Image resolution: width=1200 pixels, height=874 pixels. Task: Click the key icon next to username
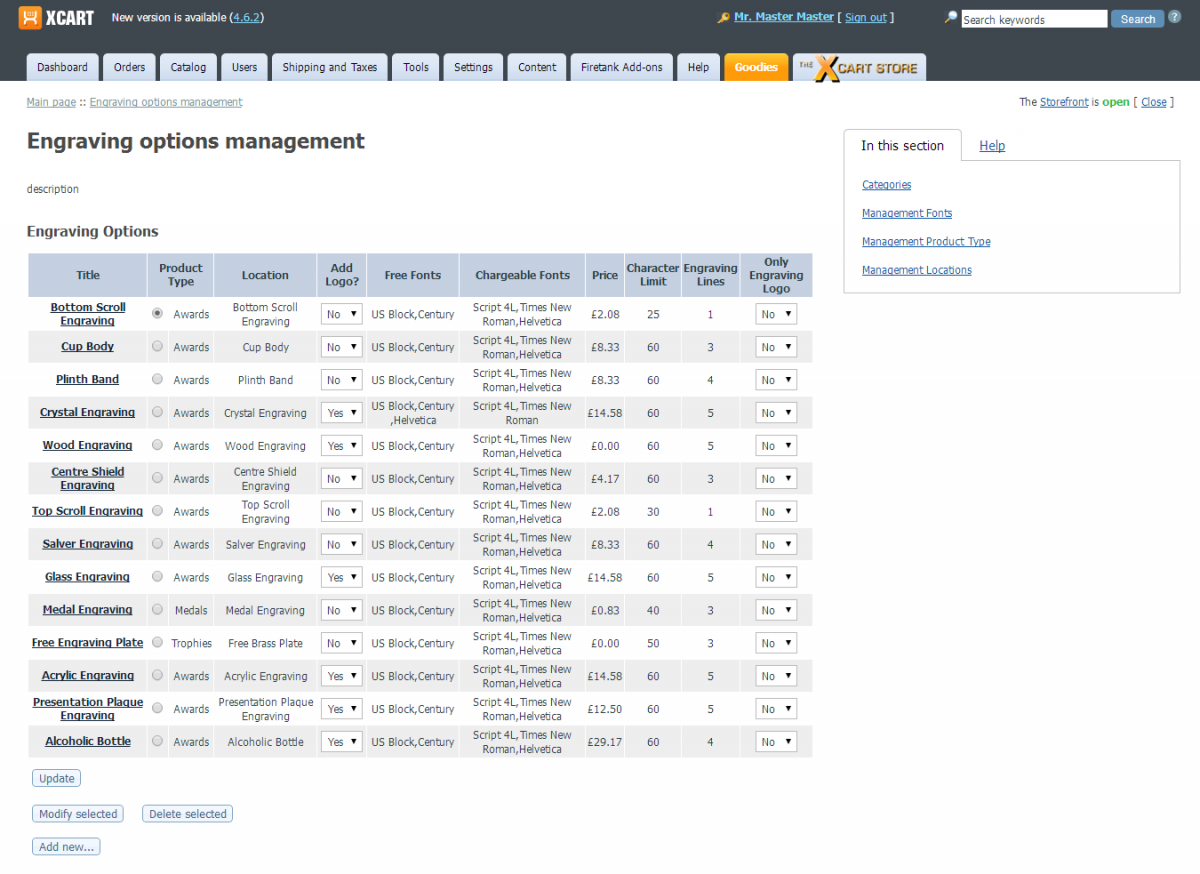coord(724,18)
